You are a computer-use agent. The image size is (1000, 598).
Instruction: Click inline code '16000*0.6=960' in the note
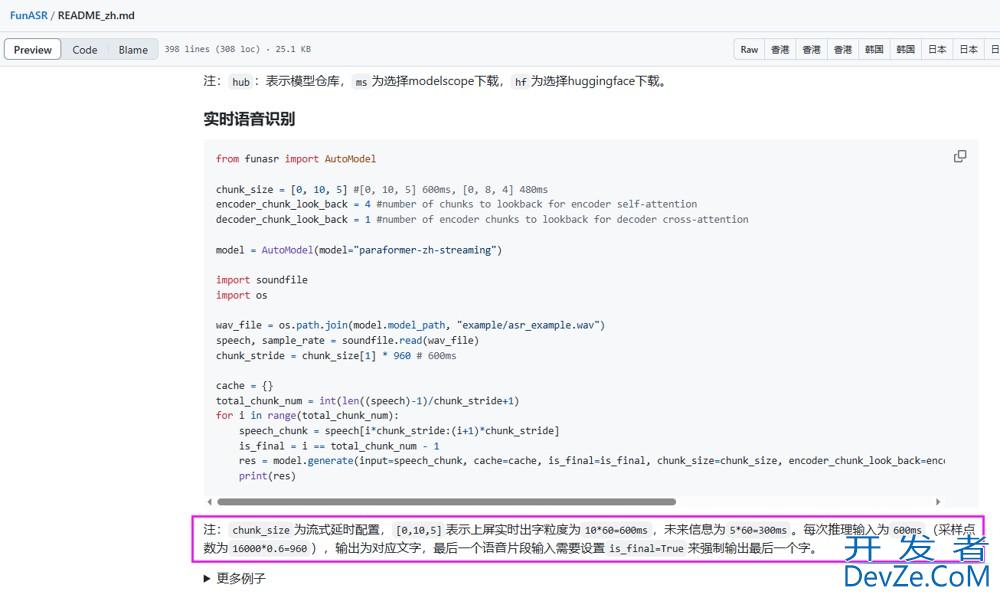[x=270, y=548]
